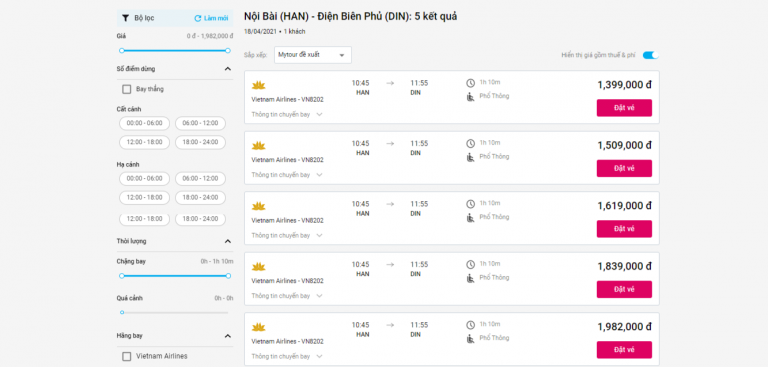The image size is (768, 367).
Task: Click the Làm mới refresh icon
Action: (x=198, y=18)
